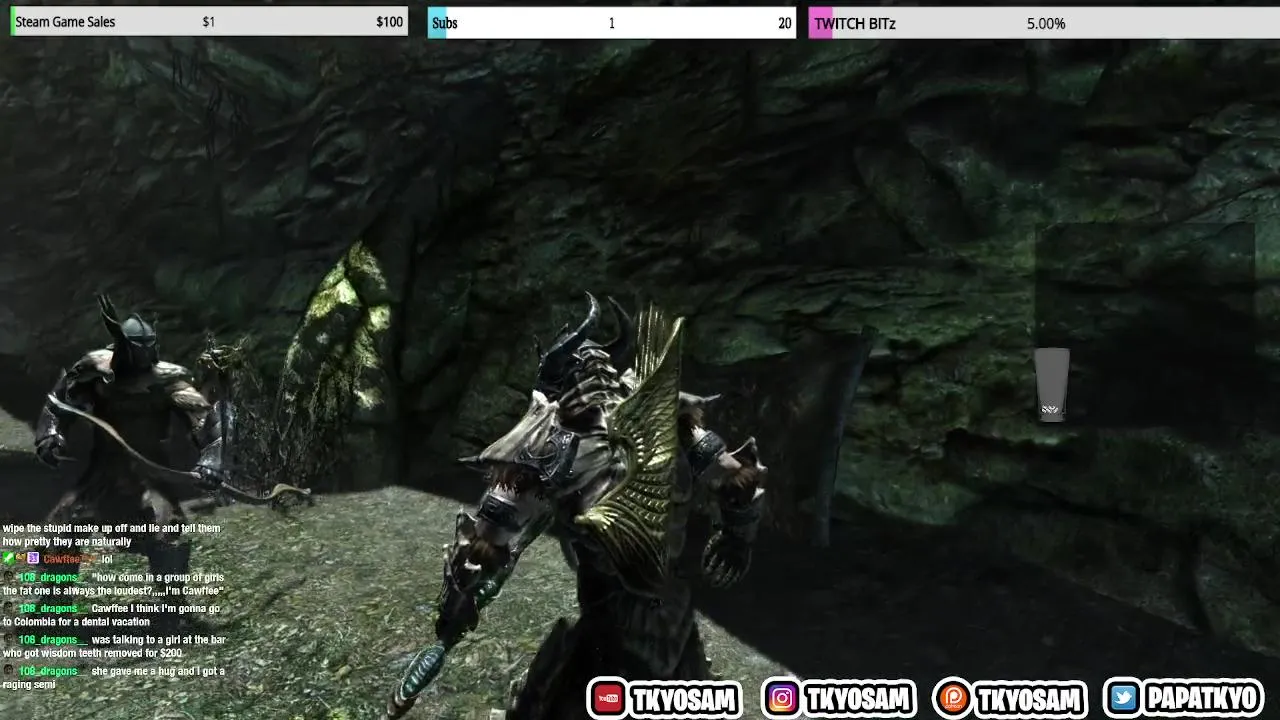Click the purple badge beside Cawffee's name
This screenshot has width=1280, height=720.
32,559
